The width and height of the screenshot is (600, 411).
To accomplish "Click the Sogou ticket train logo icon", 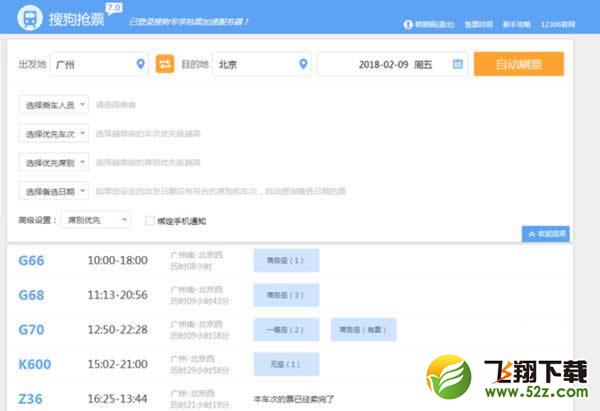I will coord(30,18).
